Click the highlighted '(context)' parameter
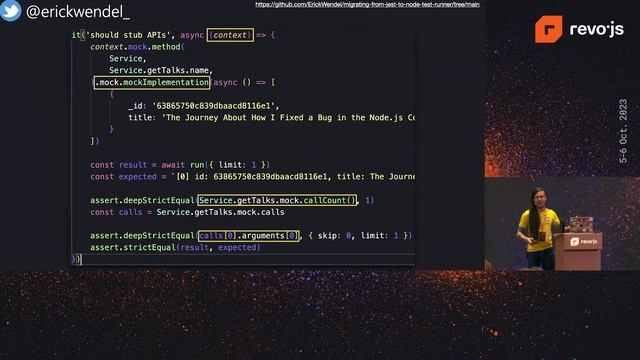The width and height of the screenshot is (640, 360). [x=230, y=35]
